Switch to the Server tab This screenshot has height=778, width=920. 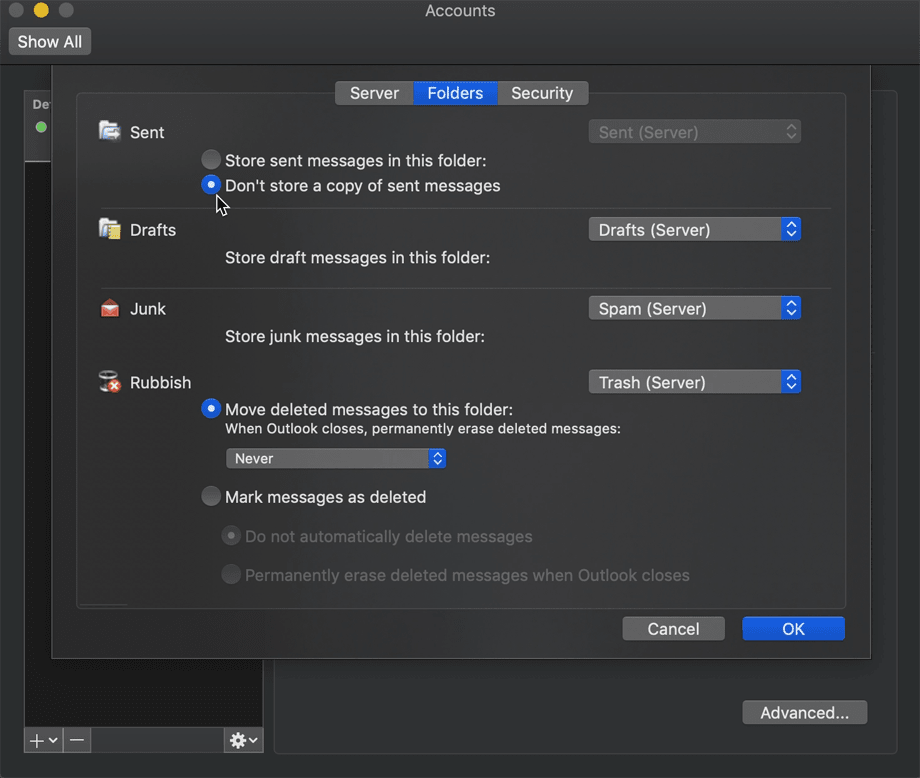tap(373, 92)
